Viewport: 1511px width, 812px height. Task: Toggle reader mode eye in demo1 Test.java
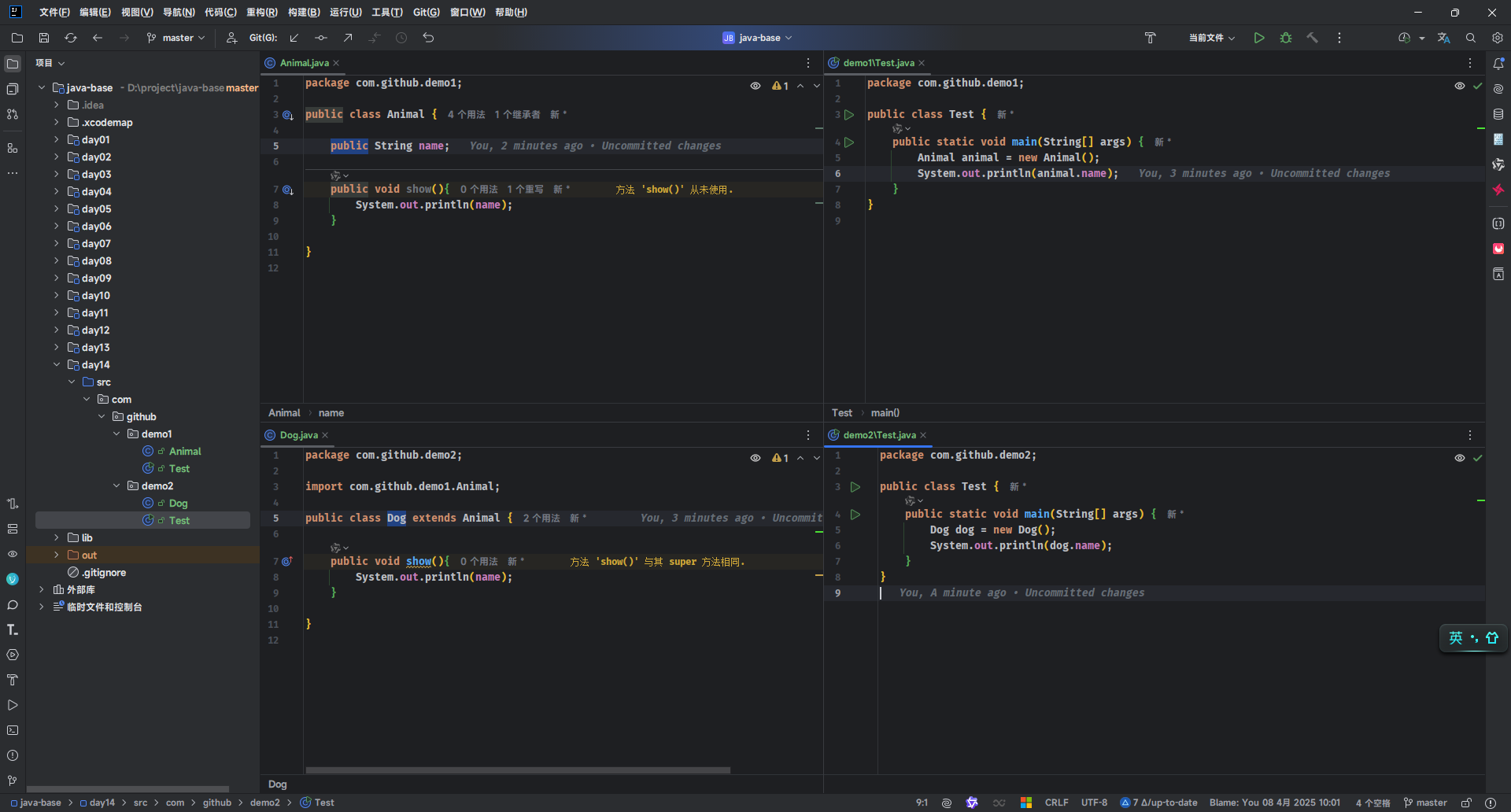click(x=1459, y=86)
